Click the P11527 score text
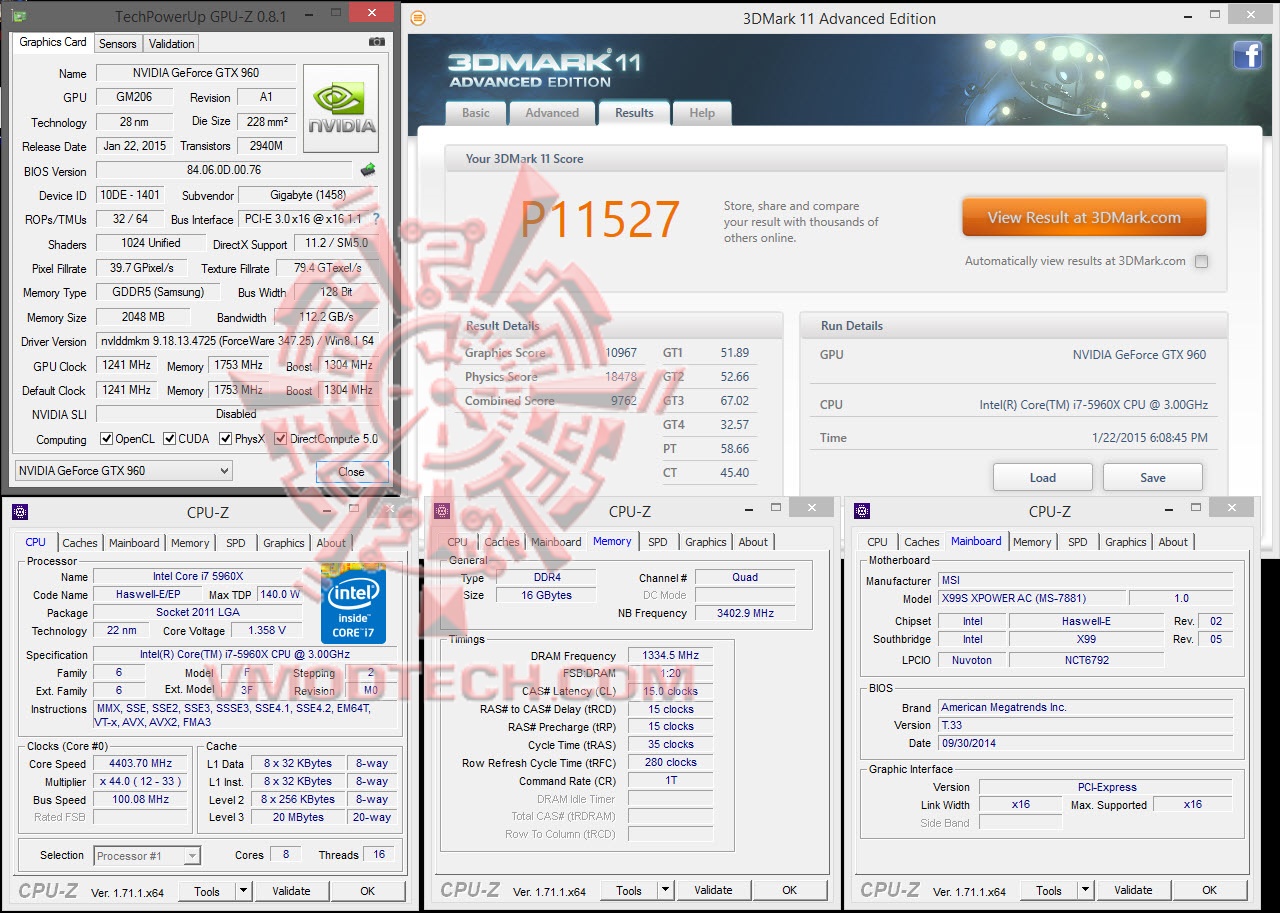 pyautogui.click(x=600, y=219)
